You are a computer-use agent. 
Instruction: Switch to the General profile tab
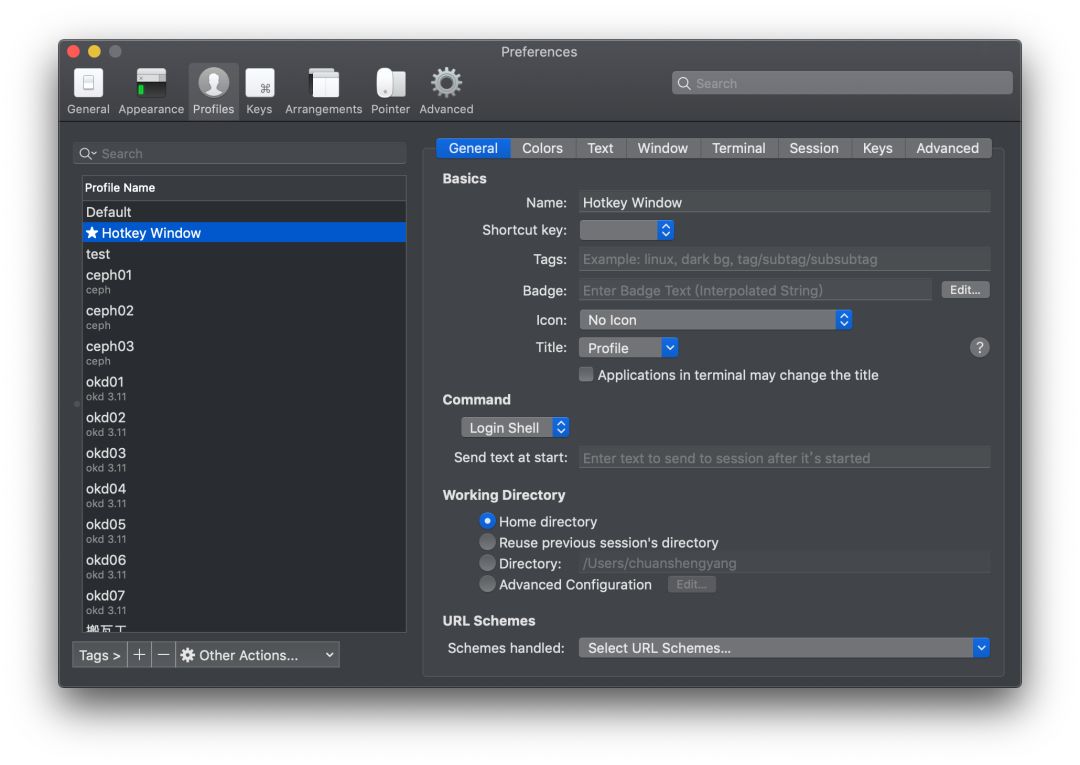point(473,148)
